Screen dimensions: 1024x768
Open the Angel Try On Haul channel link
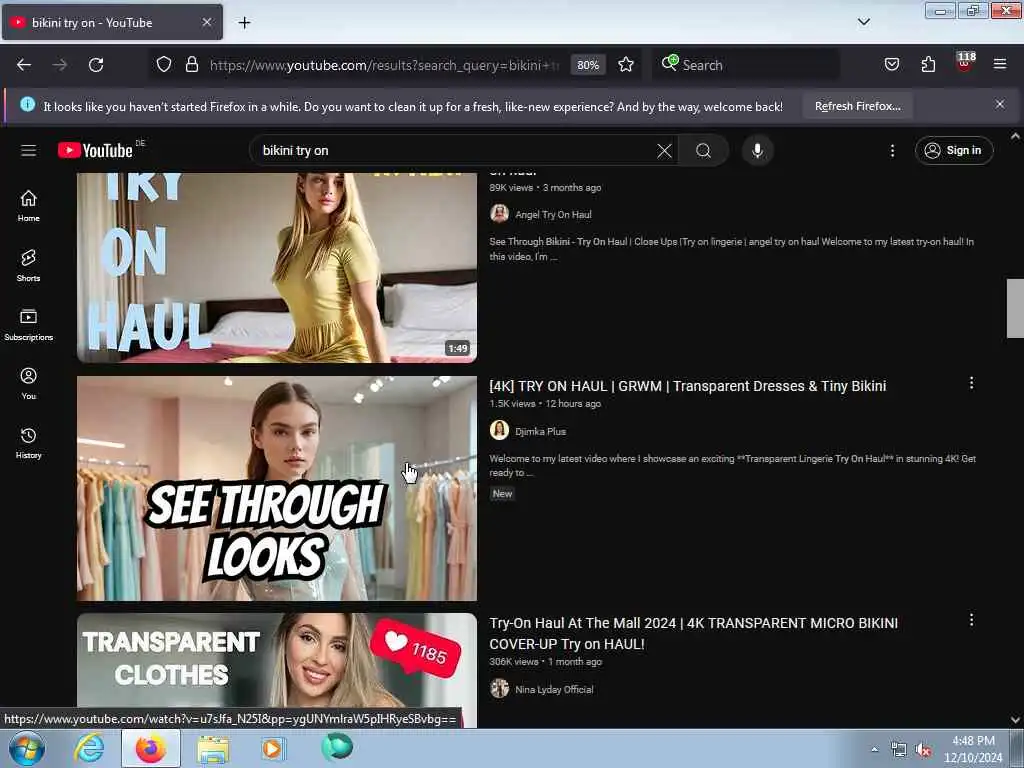click(x=553, y=214)
